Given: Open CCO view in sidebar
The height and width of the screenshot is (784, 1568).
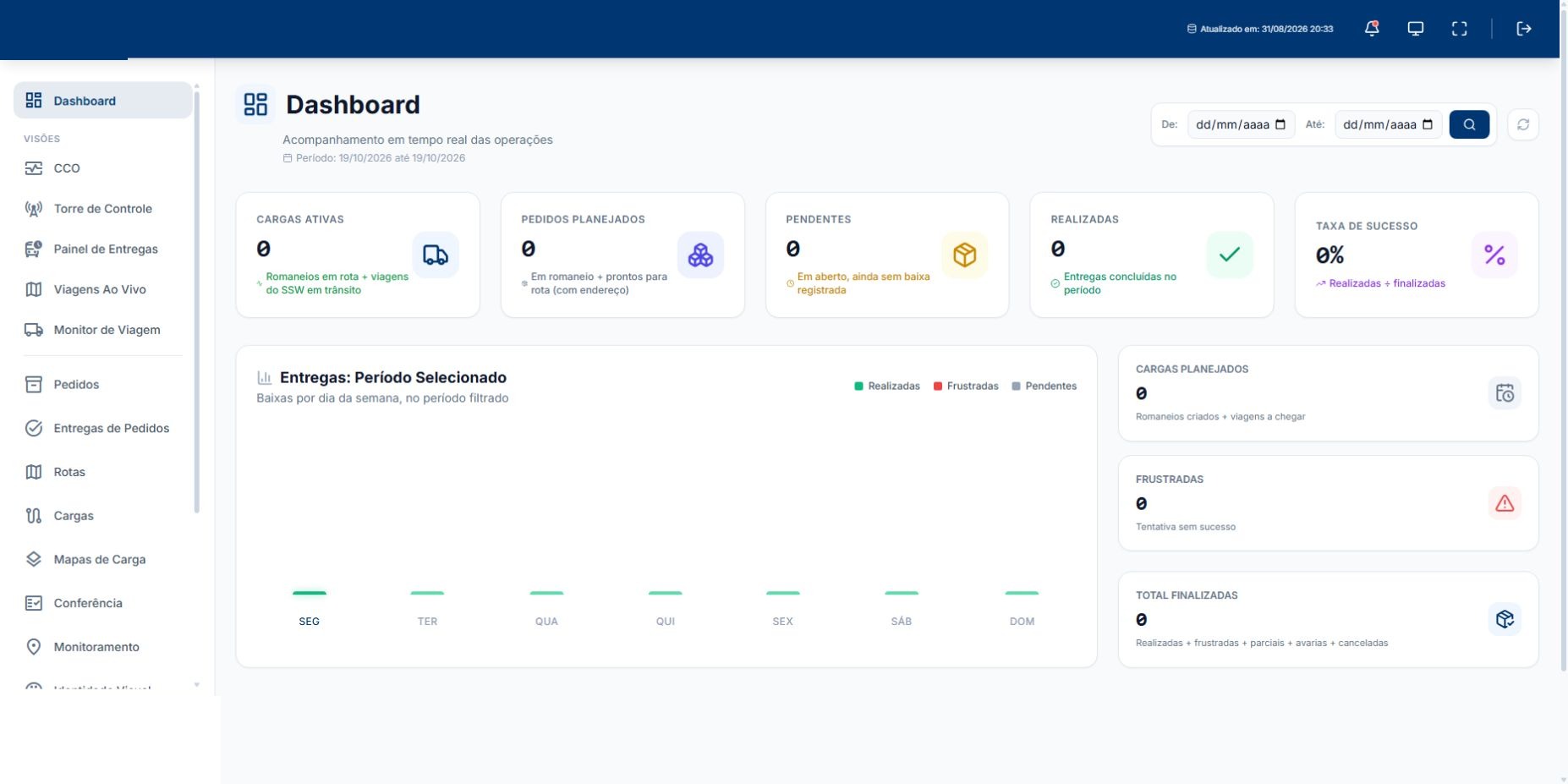Looking at the screenshot, I should 102,168.
